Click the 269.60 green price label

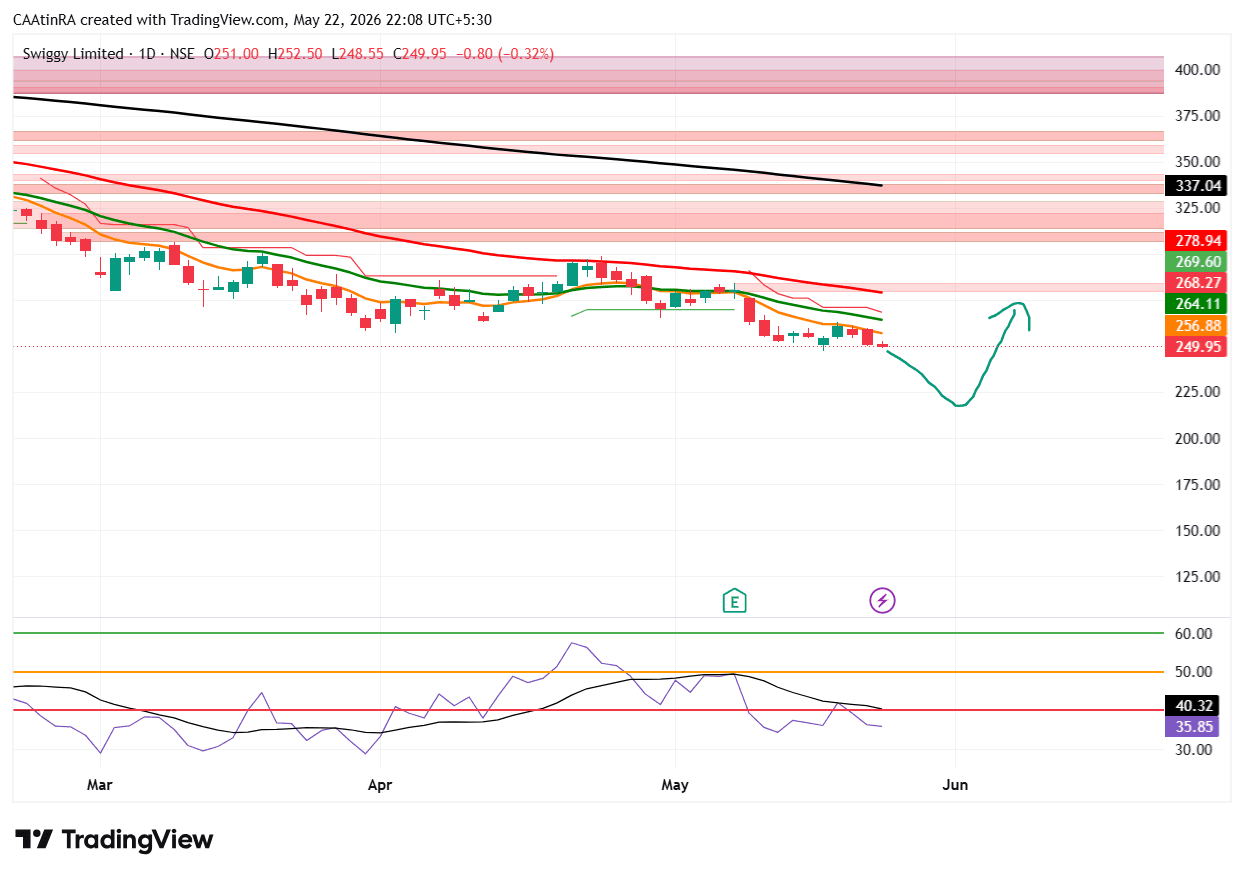coord(1197,262)
